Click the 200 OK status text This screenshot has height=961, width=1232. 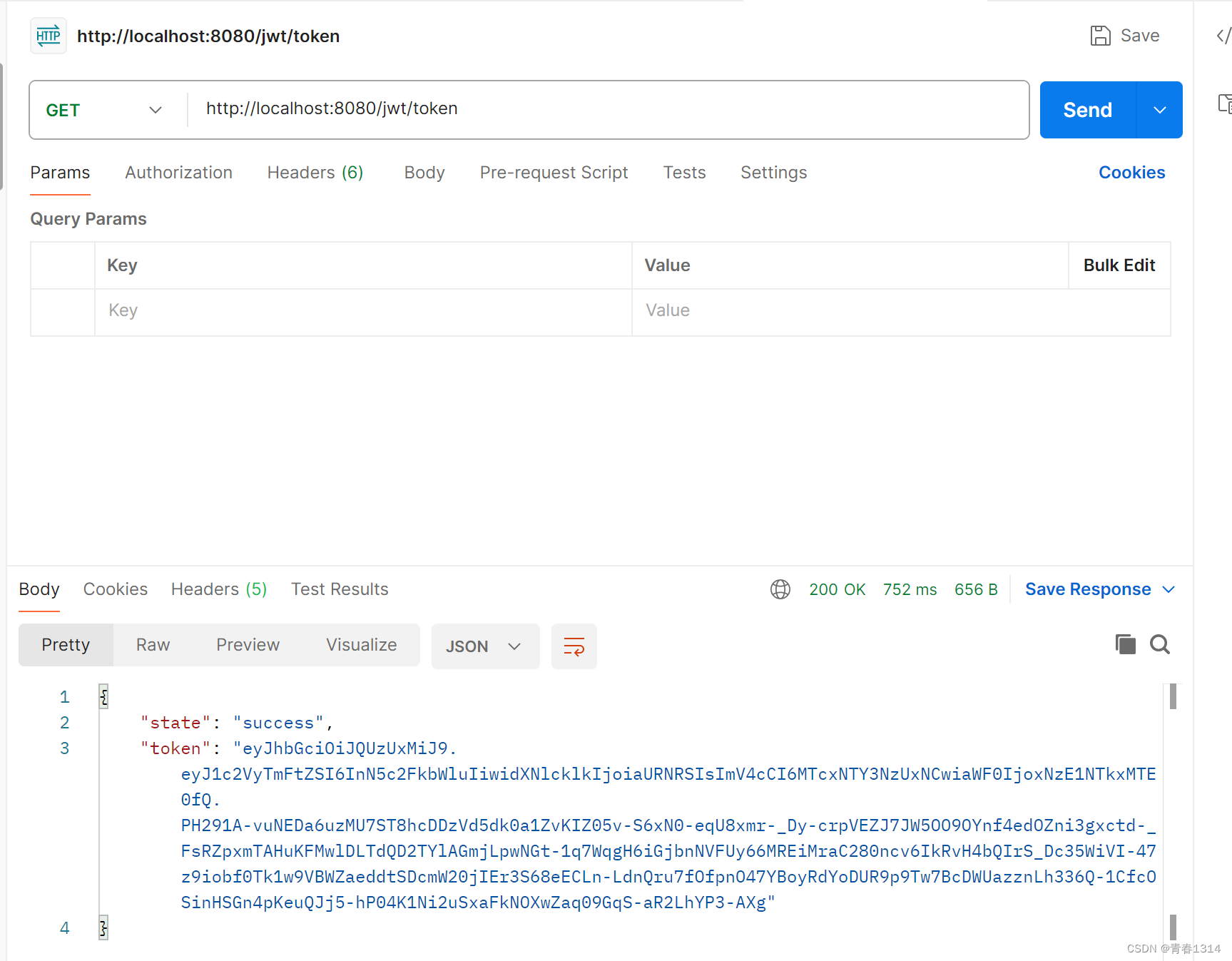point(838,589)
